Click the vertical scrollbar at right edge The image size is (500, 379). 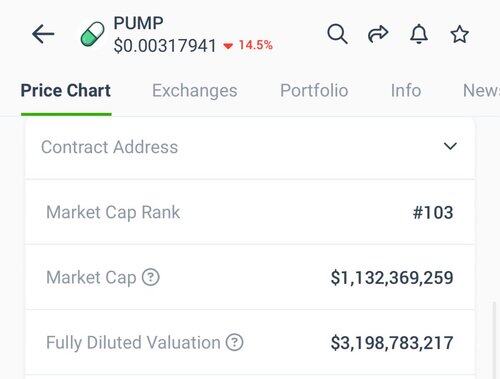(494, 340)
